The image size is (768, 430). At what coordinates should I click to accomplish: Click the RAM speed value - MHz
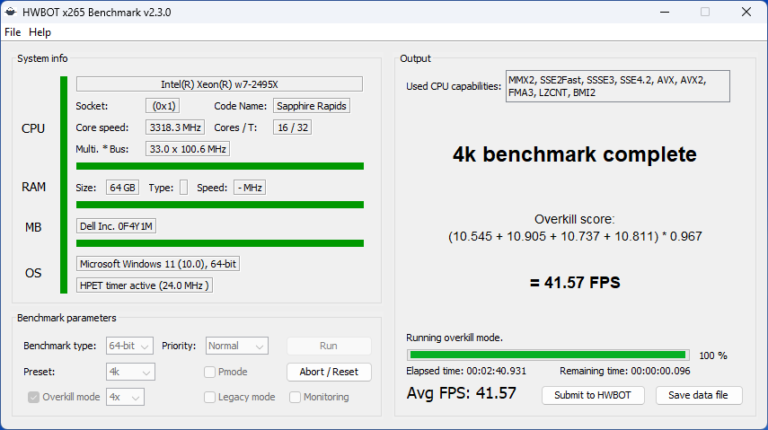coord(250,188)
